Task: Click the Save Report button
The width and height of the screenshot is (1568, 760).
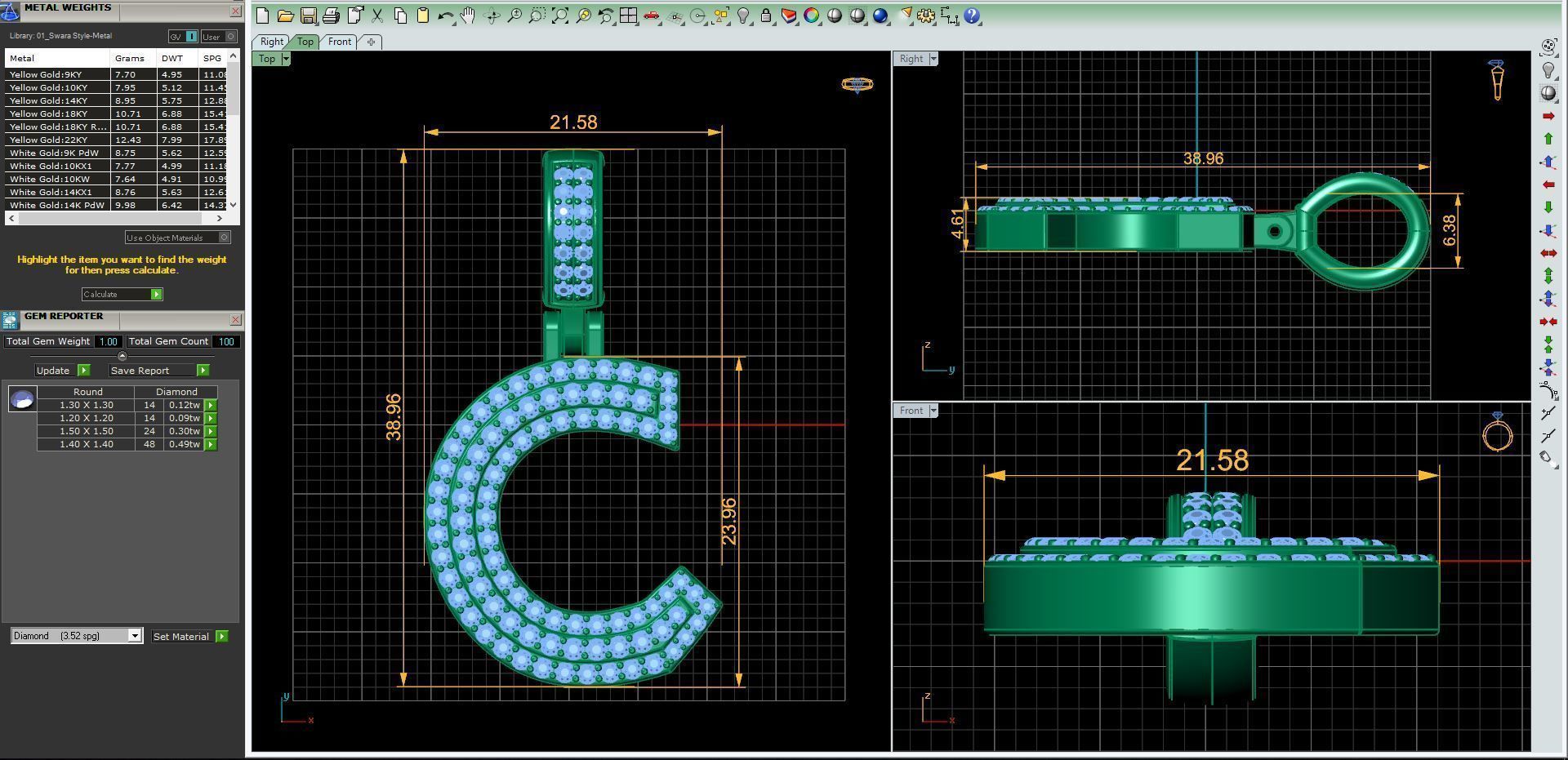Action: (x=159, y=370)
